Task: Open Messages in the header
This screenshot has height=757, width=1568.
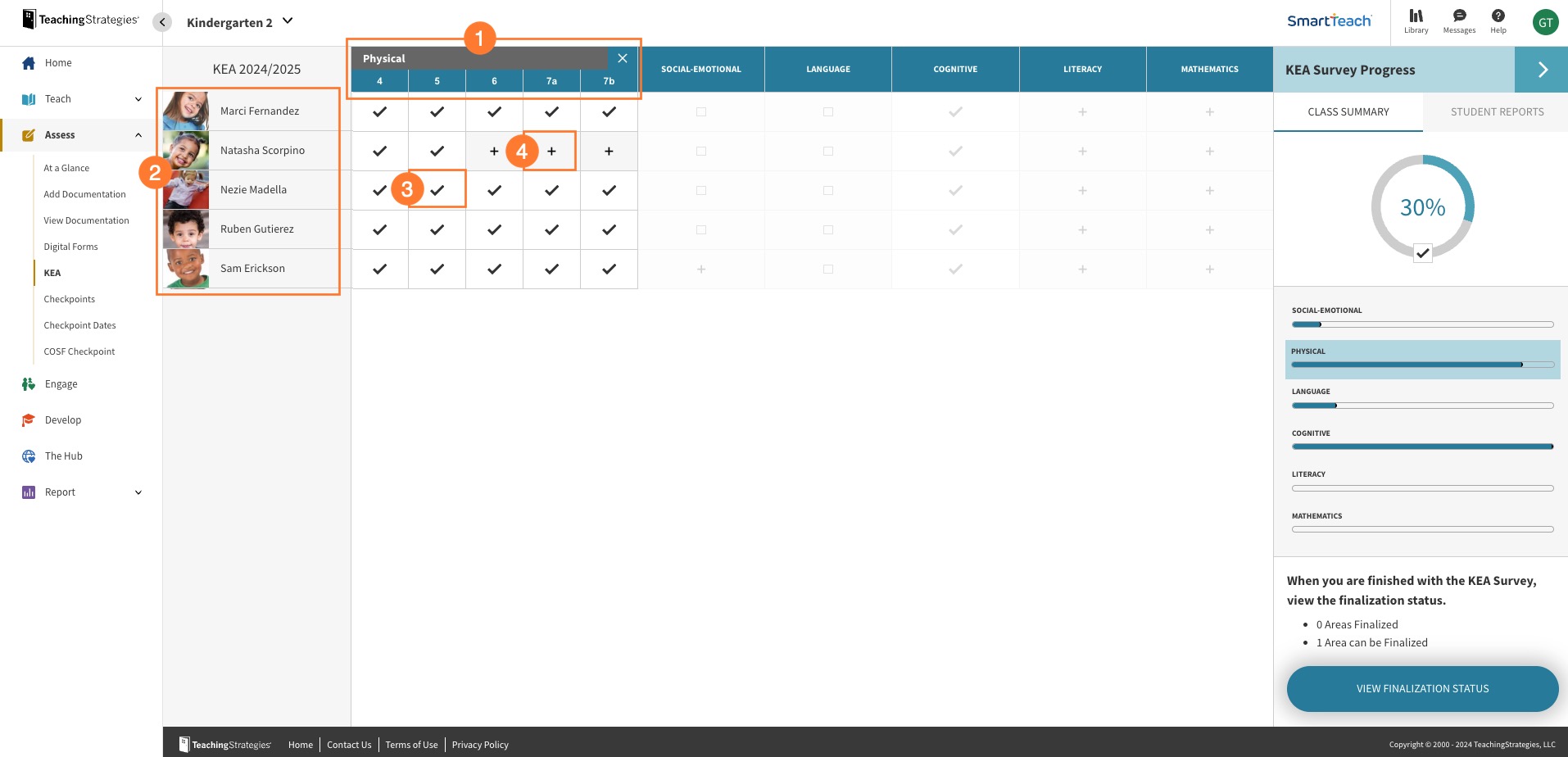Action: pos(1459,16)
